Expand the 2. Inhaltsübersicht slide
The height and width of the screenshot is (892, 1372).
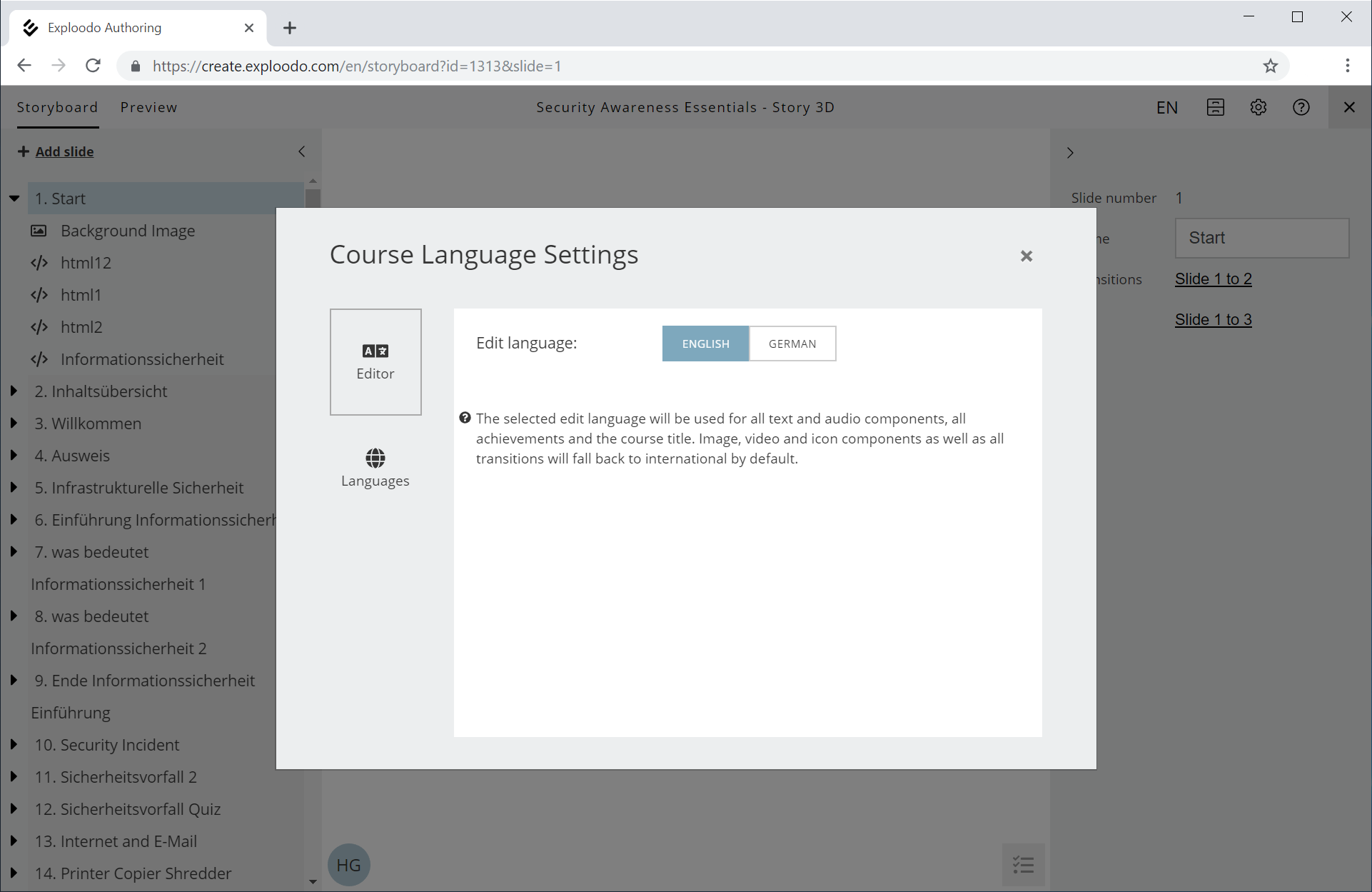[14, 391]
